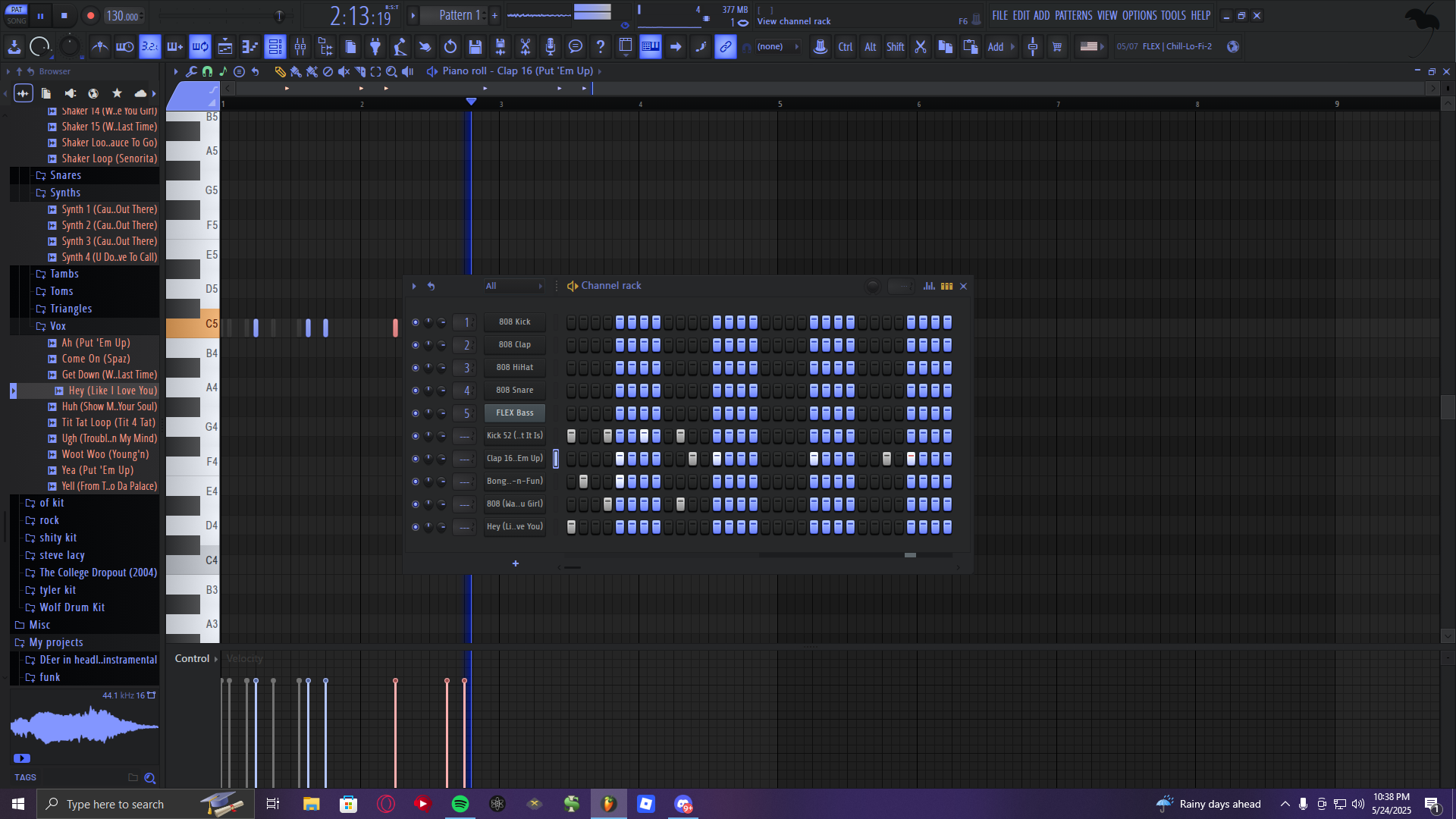Expand the Snares folder in browser
Screen dimensions: 1456x819
pyautogui.click(x=65, y=175)
